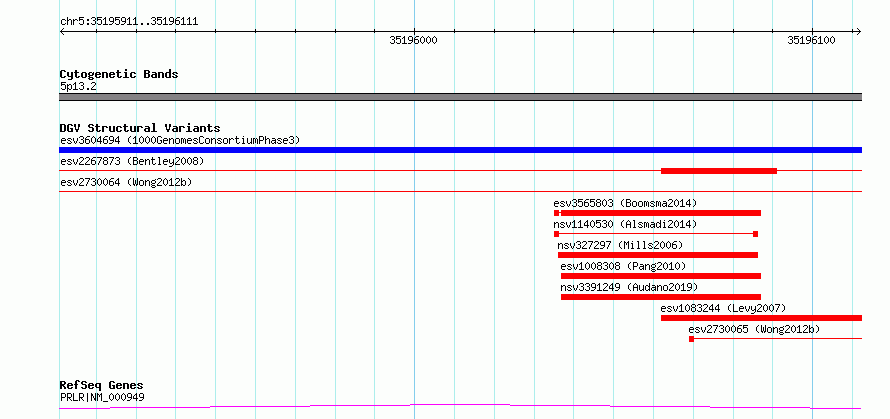Click the red esv1083244 variant bar

tap(761, 318)
